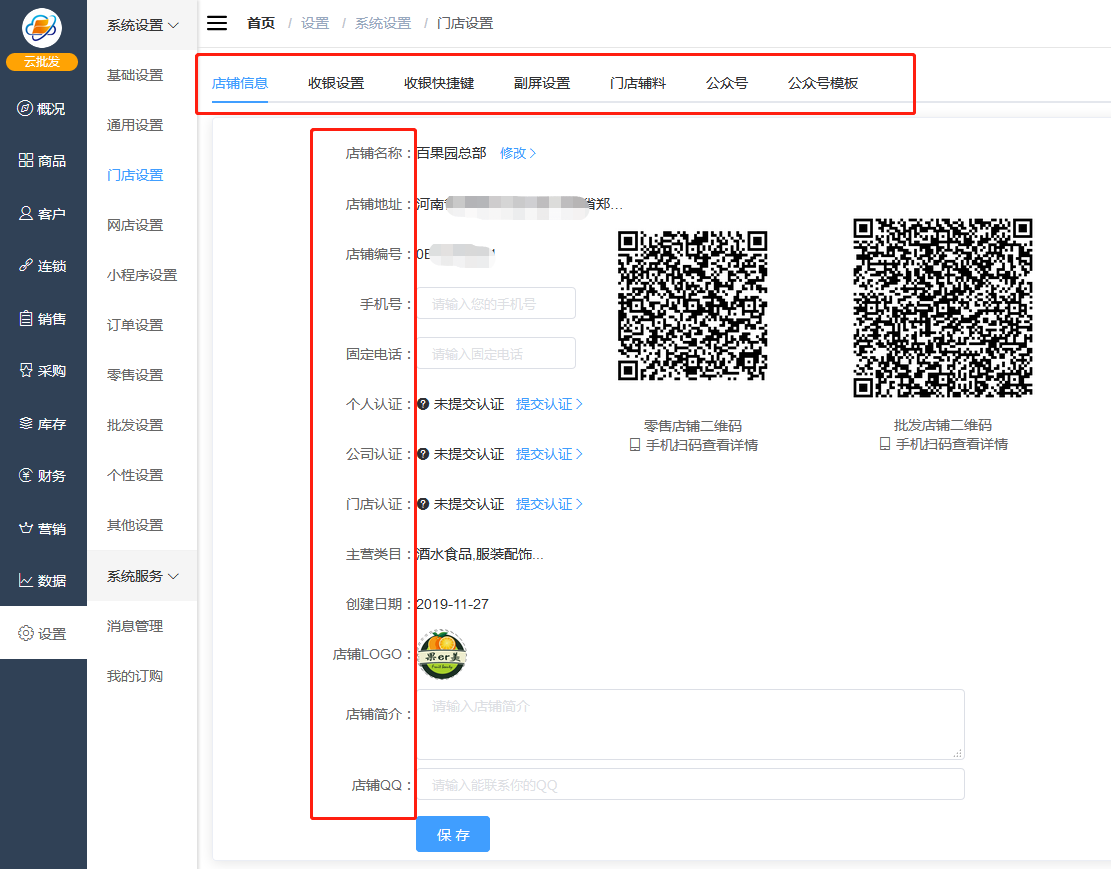Open 数据 in the sidebar

tap(42, 581)
